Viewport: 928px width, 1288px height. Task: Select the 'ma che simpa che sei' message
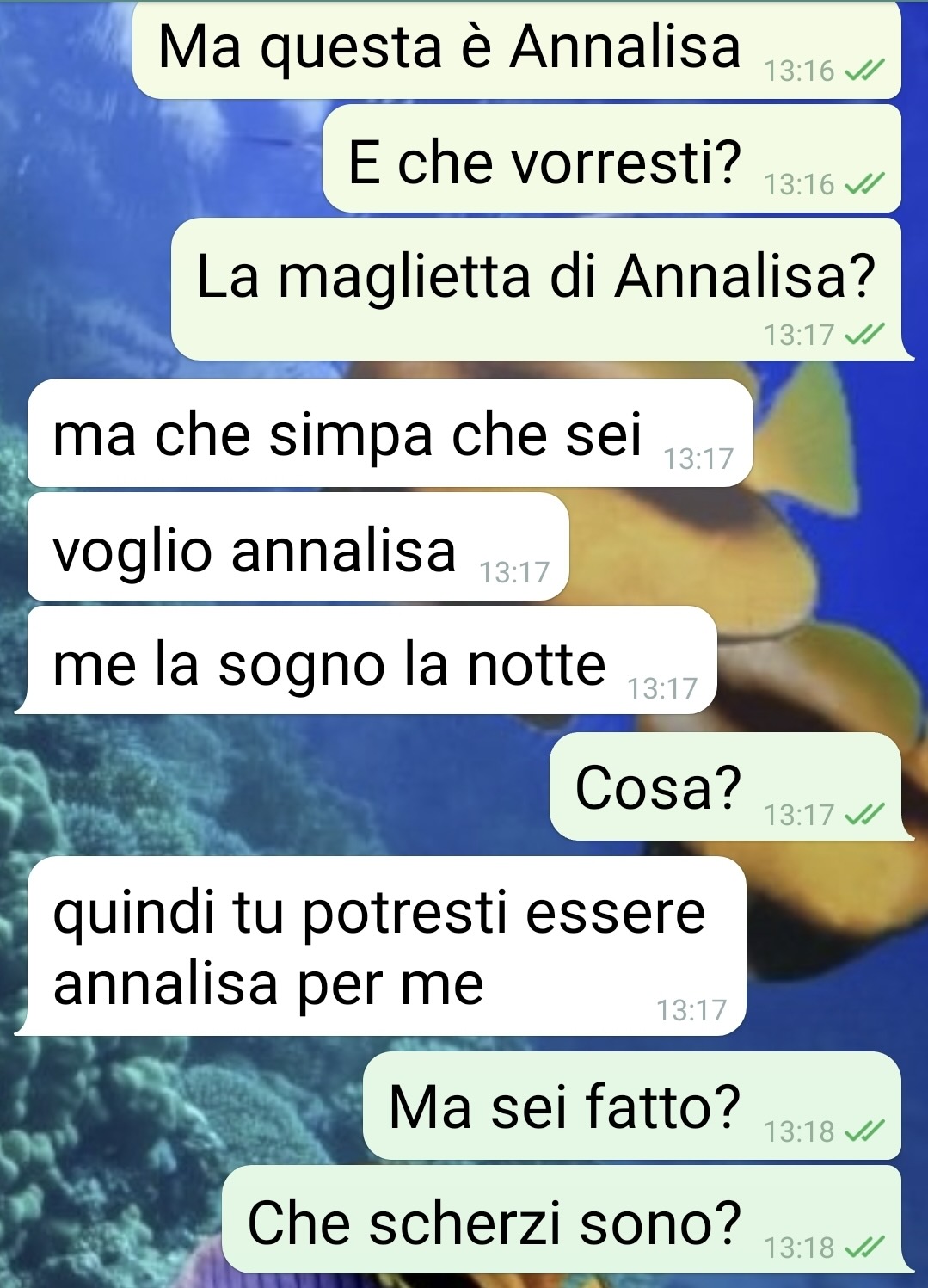tap(390, 433)
